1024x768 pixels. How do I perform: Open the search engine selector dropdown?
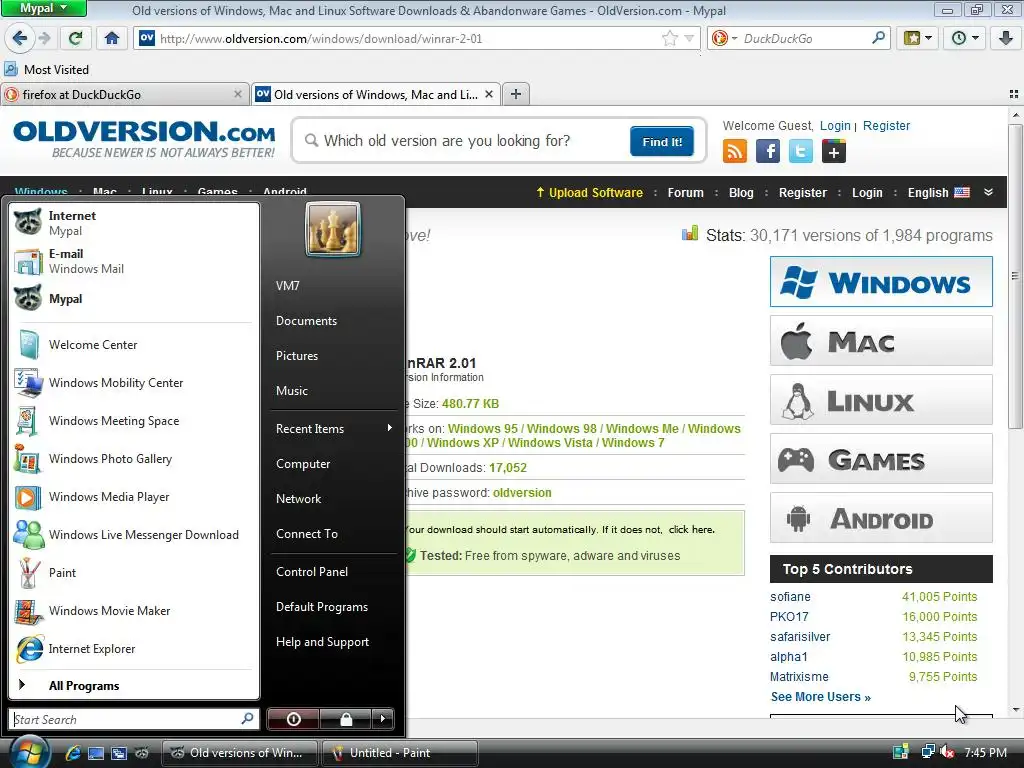(725, 39)
